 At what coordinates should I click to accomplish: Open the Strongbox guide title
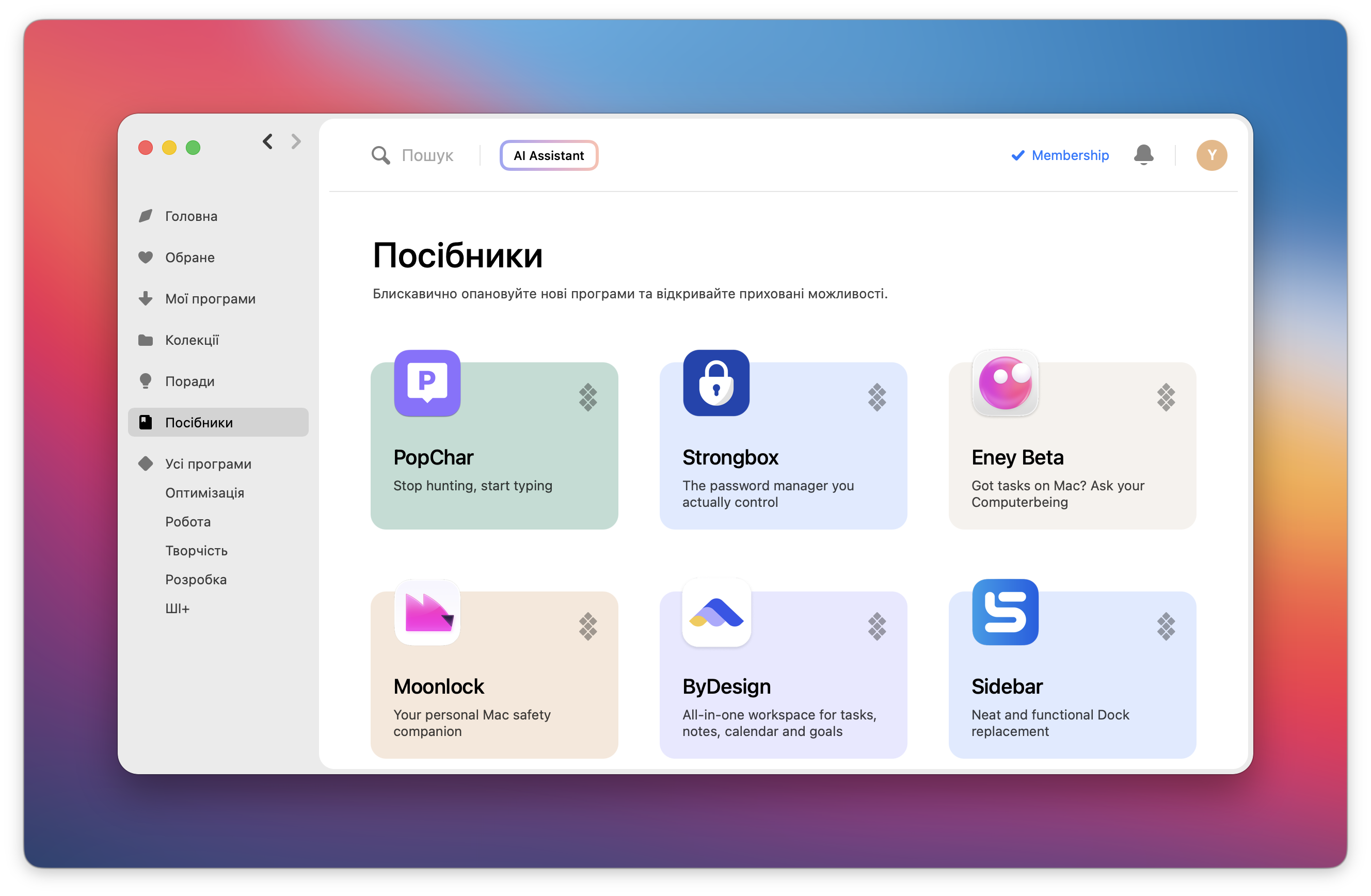730,457
